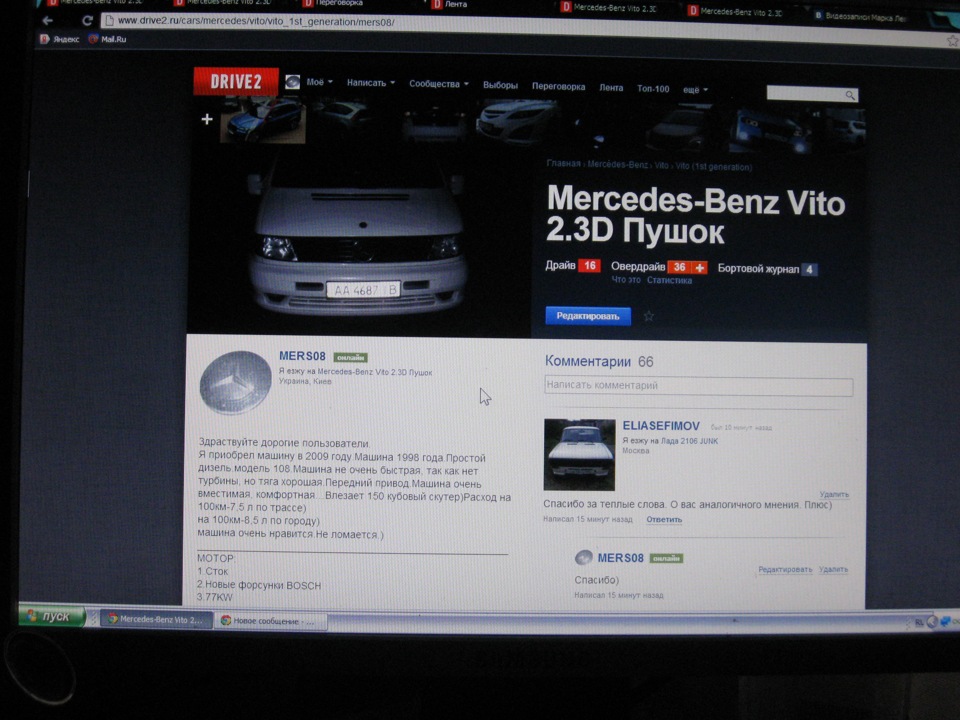
Task: Open MERS08 name in the comment reply
Action: click(x=620, y=558)
